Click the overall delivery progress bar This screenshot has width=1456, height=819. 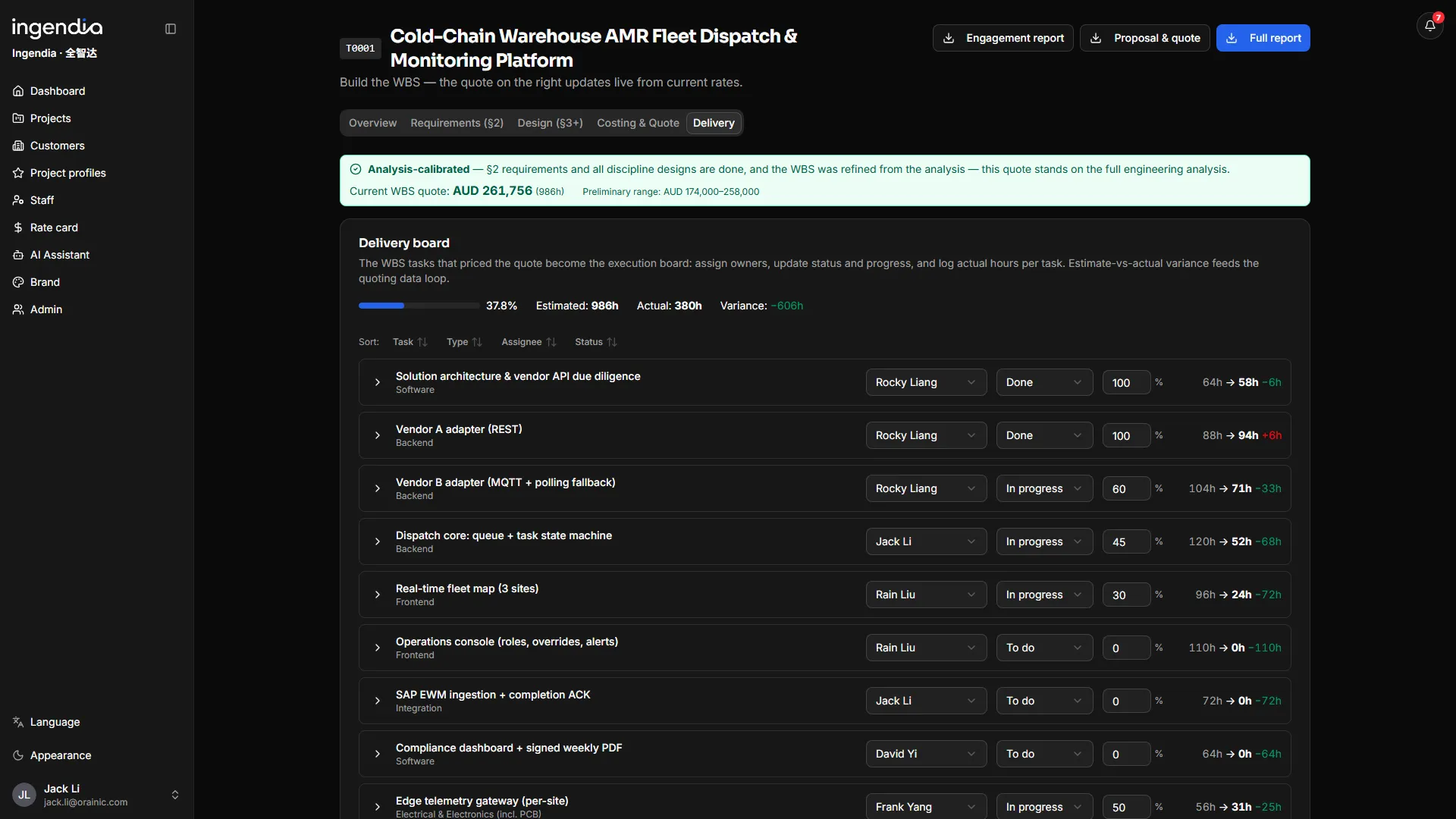[419, 306]
